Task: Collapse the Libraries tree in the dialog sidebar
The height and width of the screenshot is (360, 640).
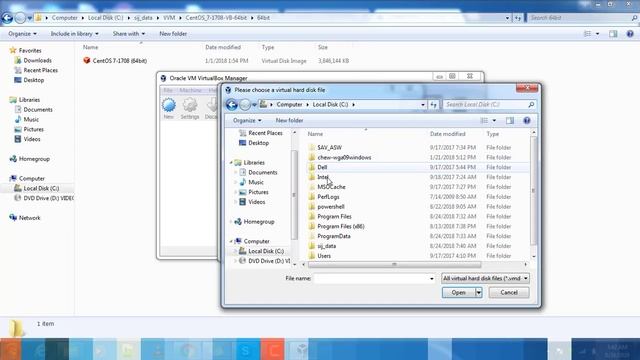Action: click(x=231, y=163)
